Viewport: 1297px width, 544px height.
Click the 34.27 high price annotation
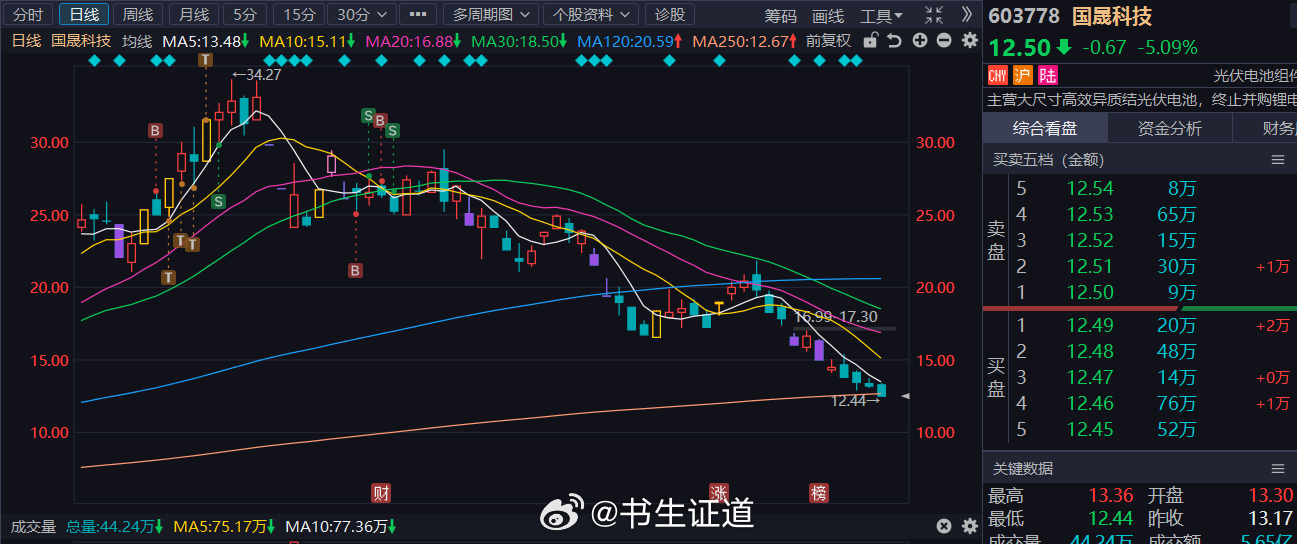(x=256, y=74)
